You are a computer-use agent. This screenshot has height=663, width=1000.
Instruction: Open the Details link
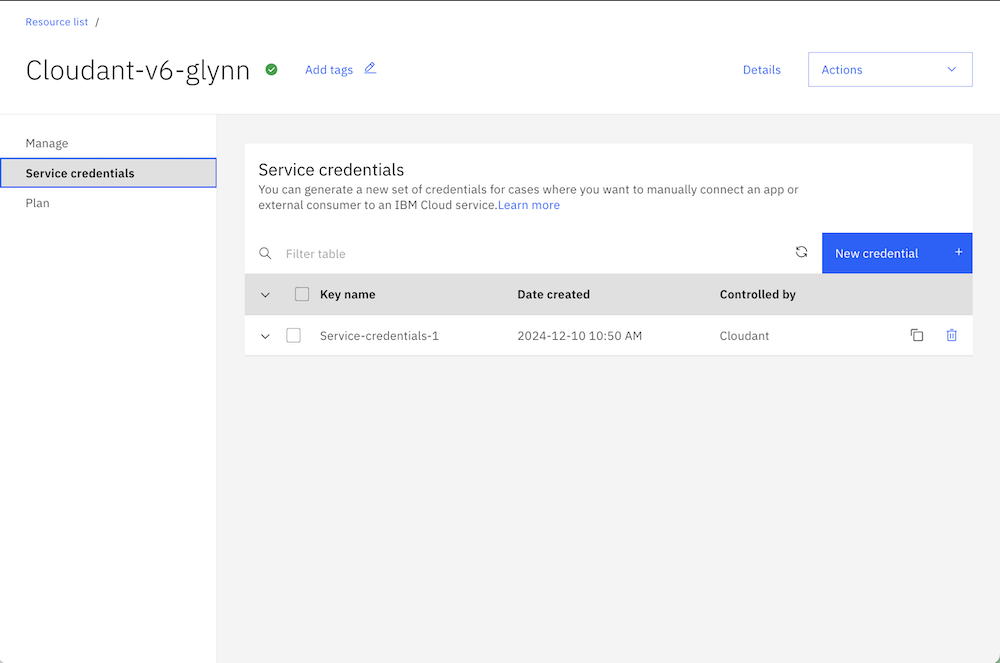(761, 70)
